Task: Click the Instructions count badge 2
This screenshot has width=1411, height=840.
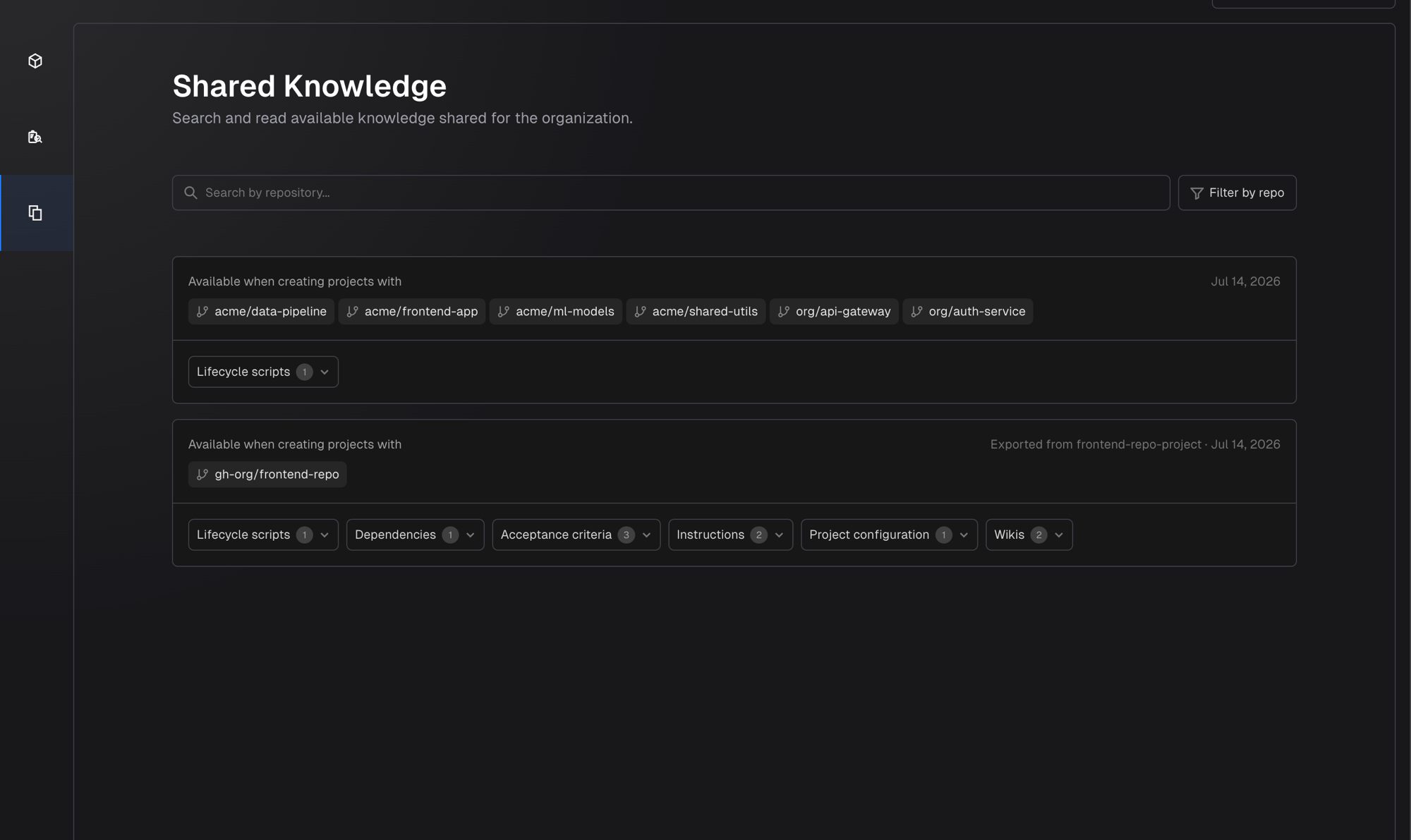Action: coord(758,535)
